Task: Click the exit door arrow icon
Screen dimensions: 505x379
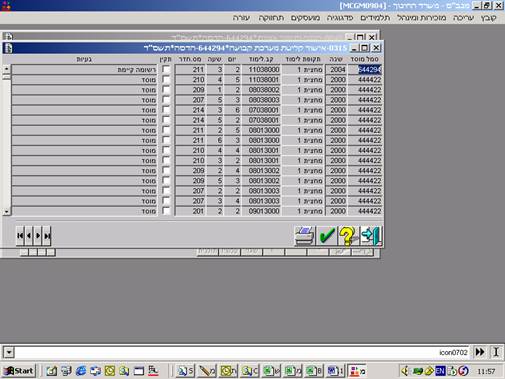Action: click(371, 236)
